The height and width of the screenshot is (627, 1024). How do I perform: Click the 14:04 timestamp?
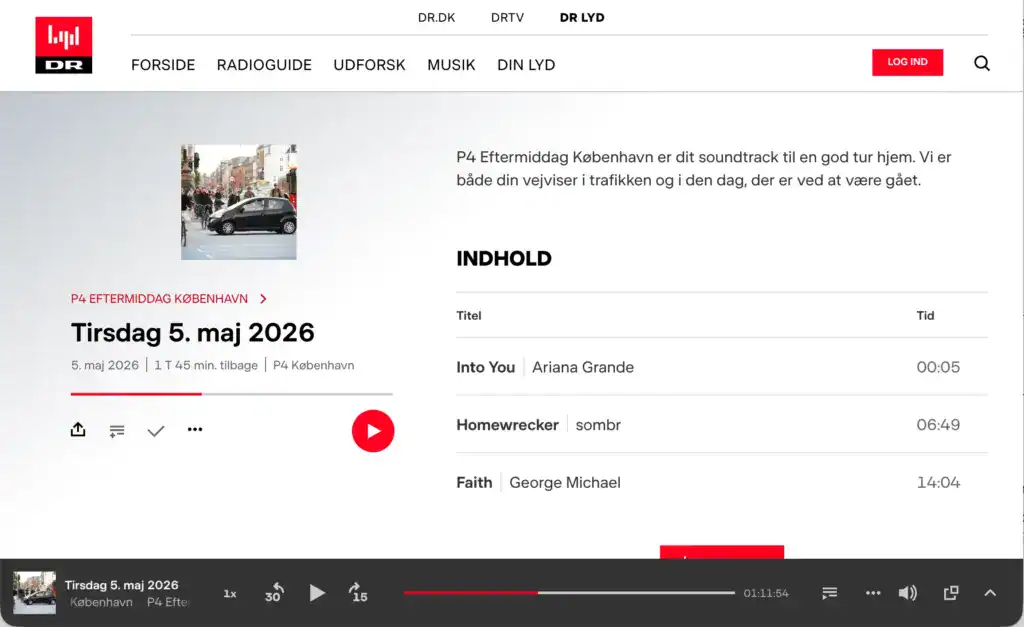pyautogui.click(x=938, y=482)
